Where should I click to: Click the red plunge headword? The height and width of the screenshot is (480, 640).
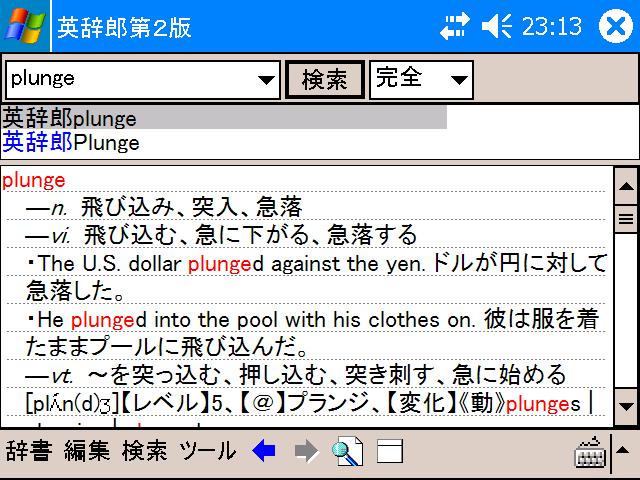point(33,180)
